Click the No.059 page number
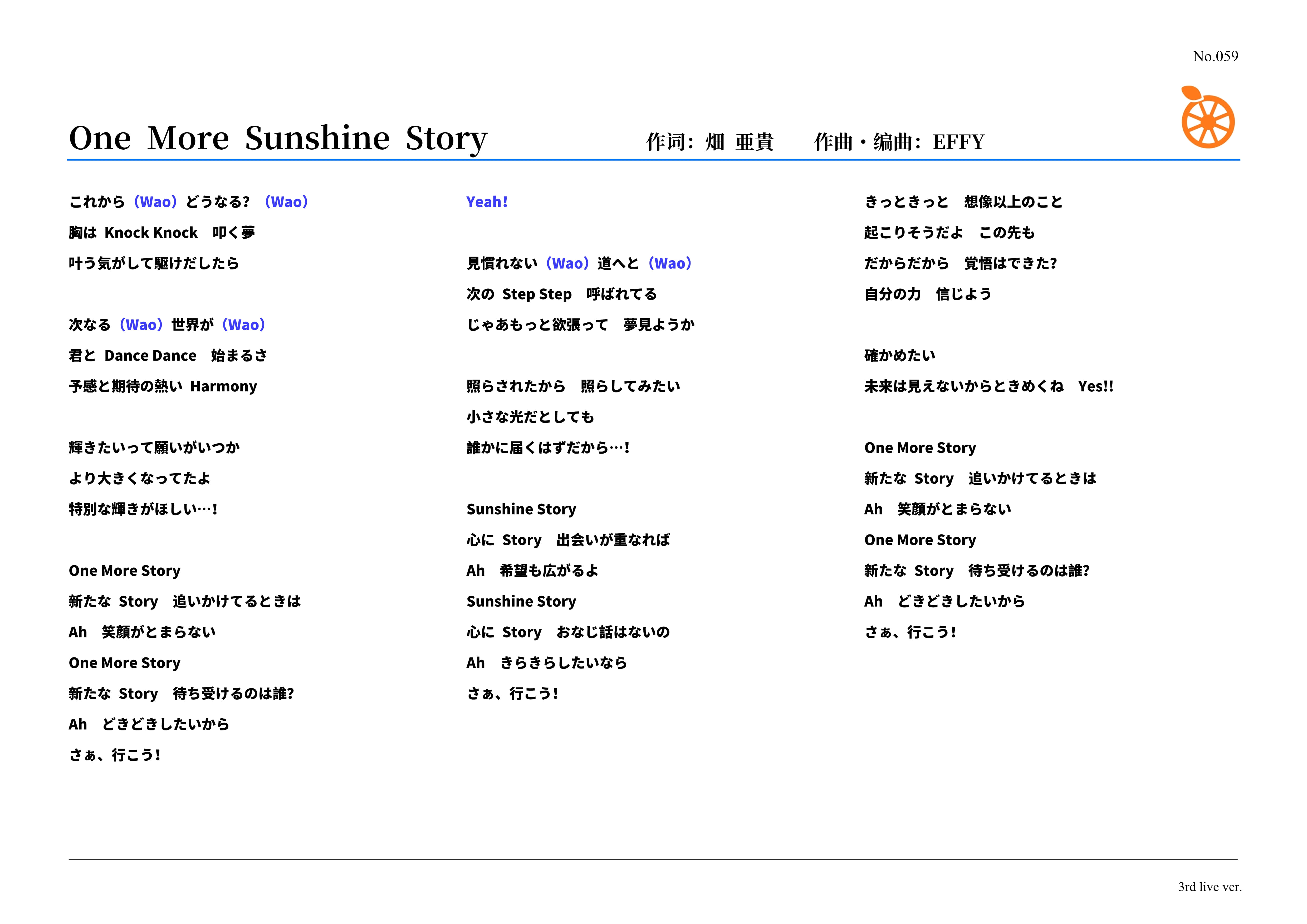This screenshot has width=1307, height=924. click(1215, 56)
